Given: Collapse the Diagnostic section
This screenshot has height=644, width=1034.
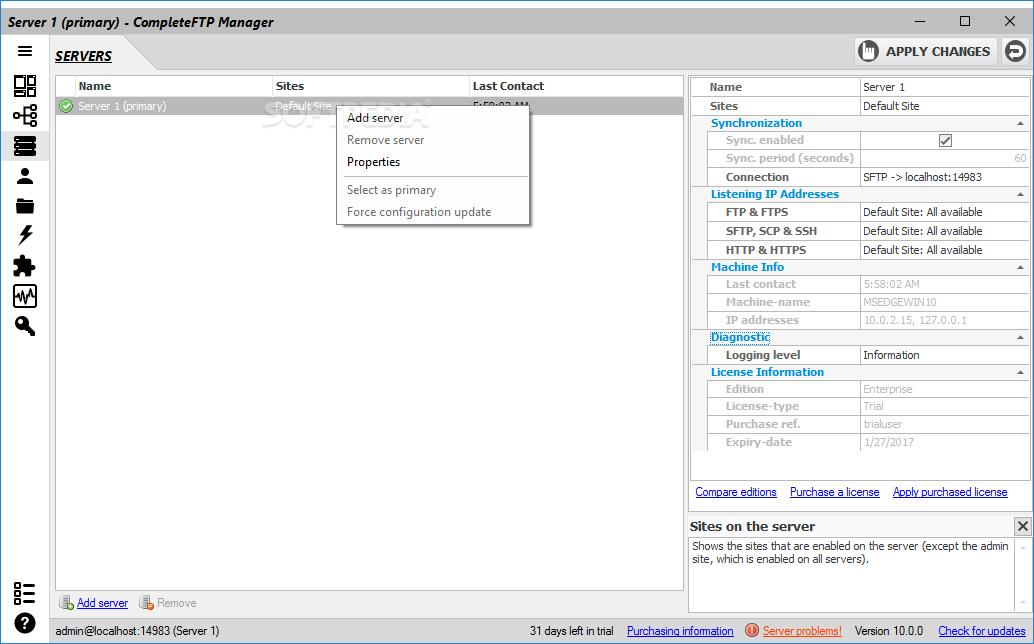Looking at the screenshot, I should click(x=1020, y=337).
